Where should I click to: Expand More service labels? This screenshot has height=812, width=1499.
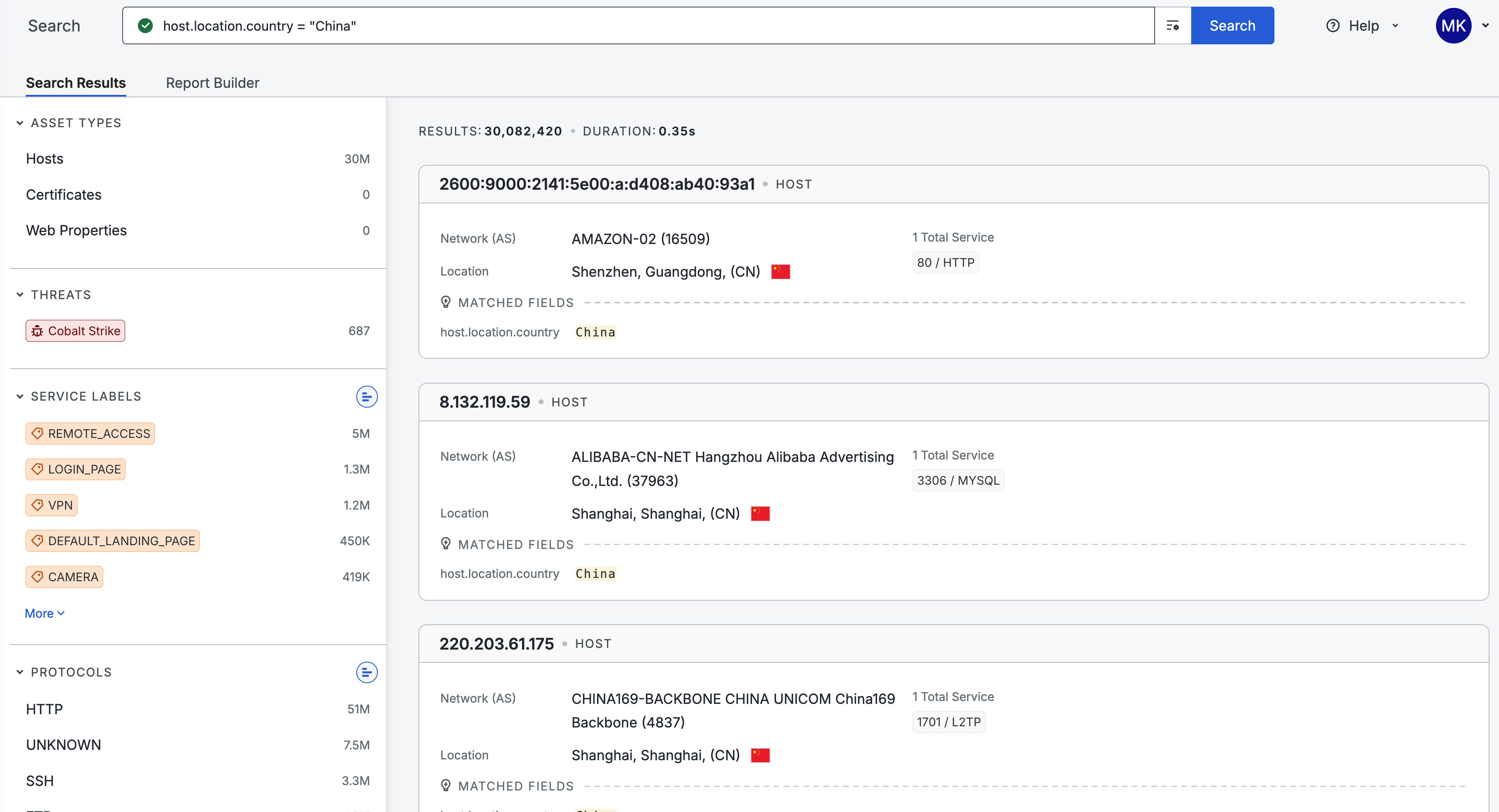coord(44,613)
